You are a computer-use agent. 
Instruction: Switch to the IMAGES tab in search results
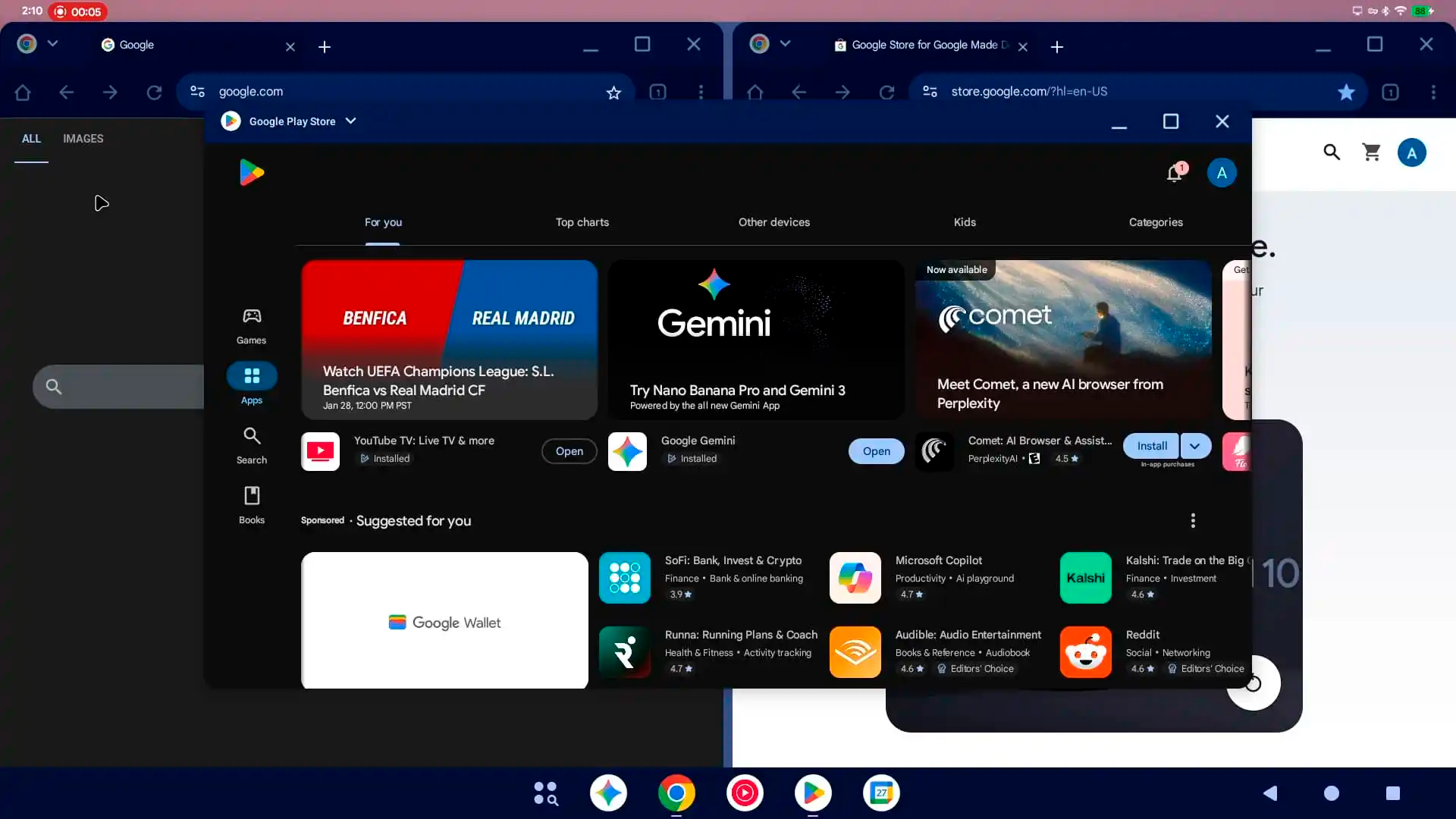pyautogui.click(x=83, y=138)
